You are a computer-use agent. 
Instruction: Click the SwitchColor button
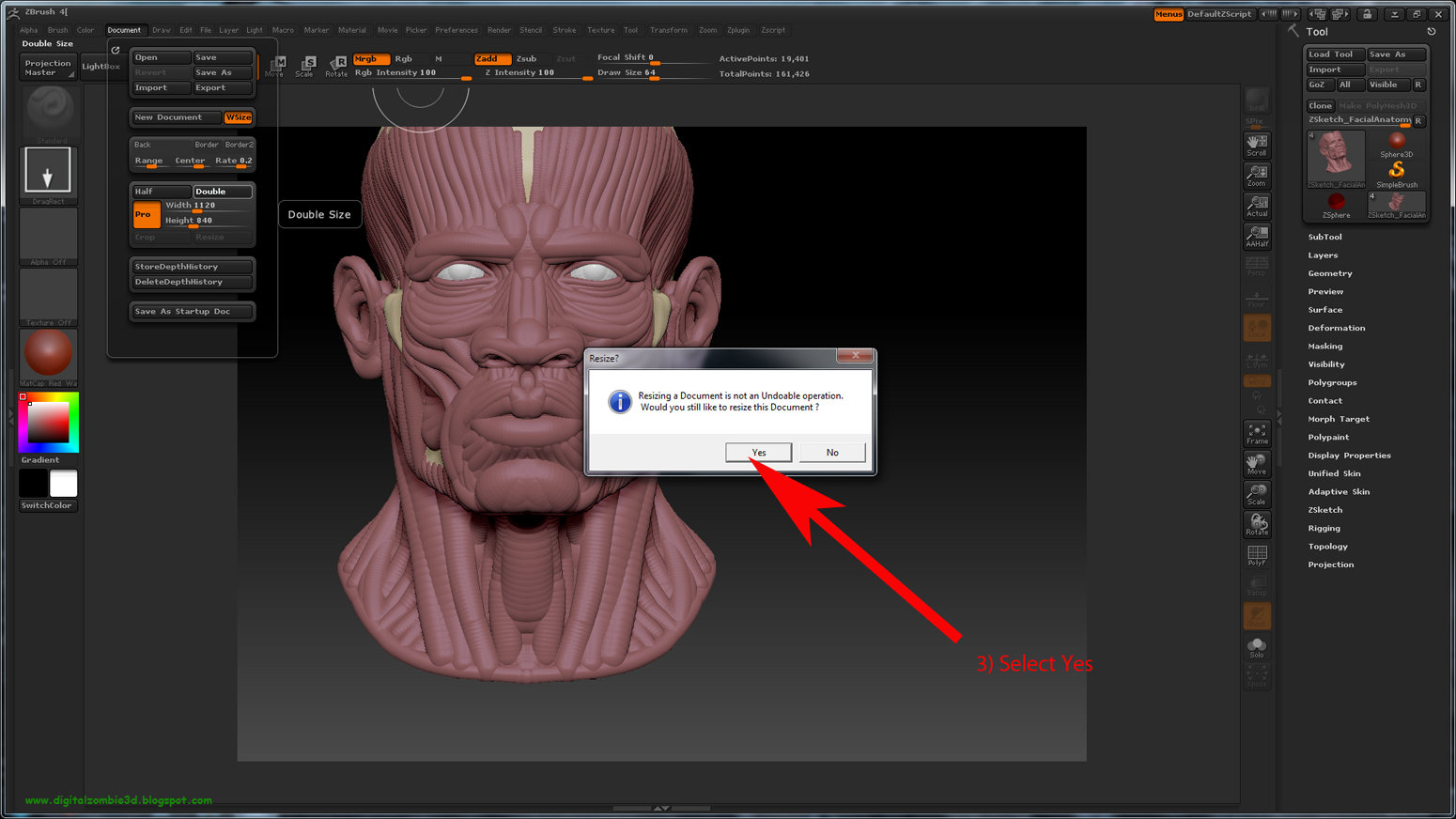tap(47, 506)
